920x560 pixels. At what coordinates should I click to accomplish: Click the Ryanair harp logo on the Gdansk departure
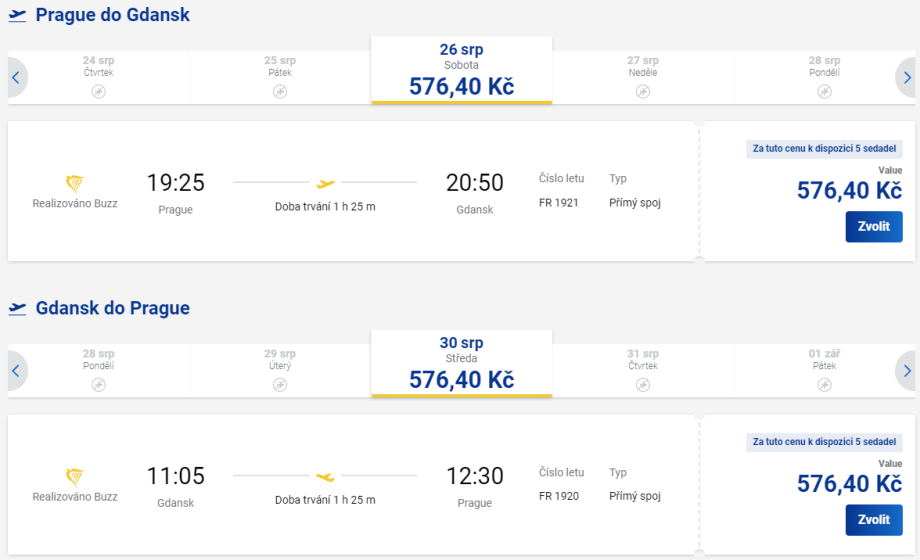[75, 476]
